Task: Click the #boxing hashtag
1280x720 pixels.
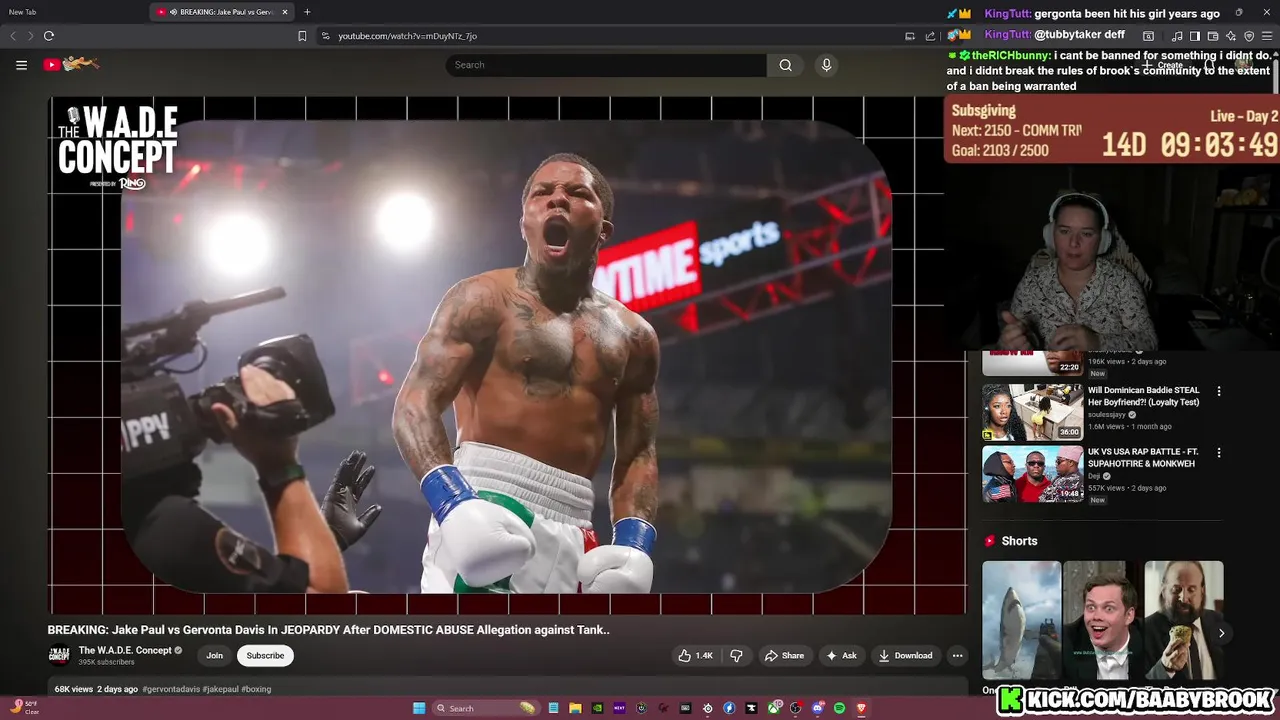Action: [256, 689]
